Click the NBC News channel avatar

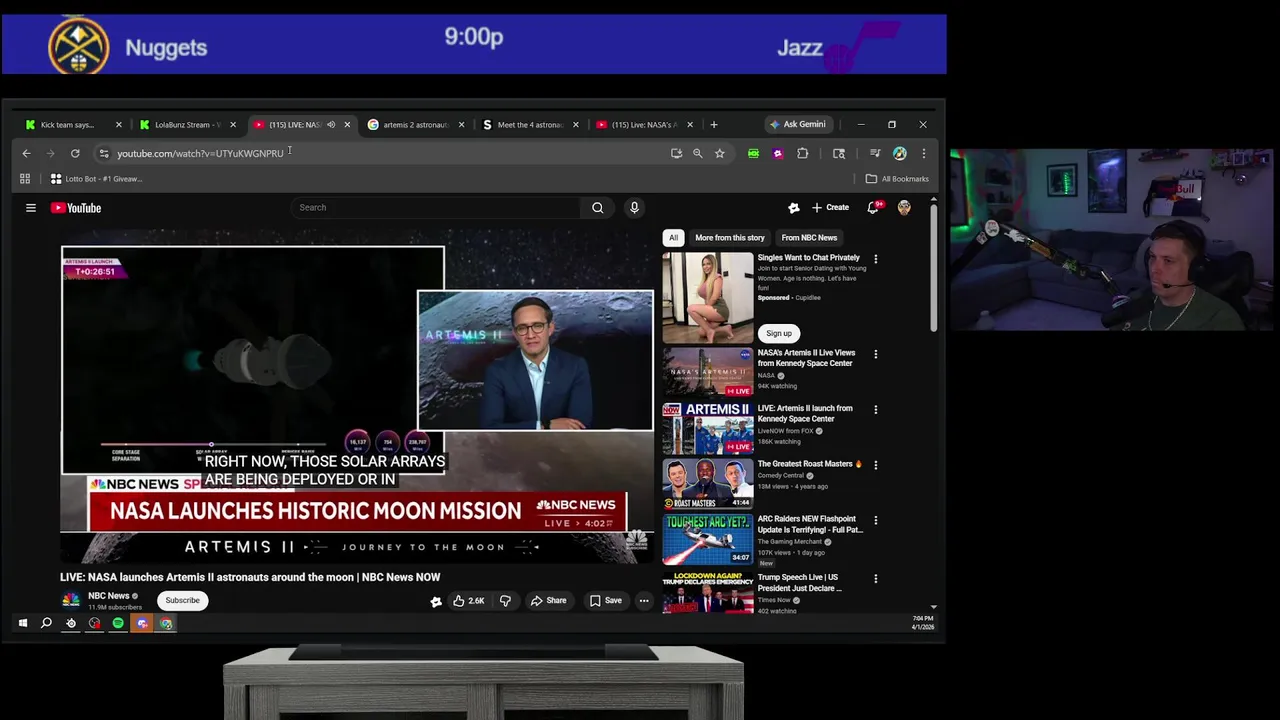pos(70,600)
